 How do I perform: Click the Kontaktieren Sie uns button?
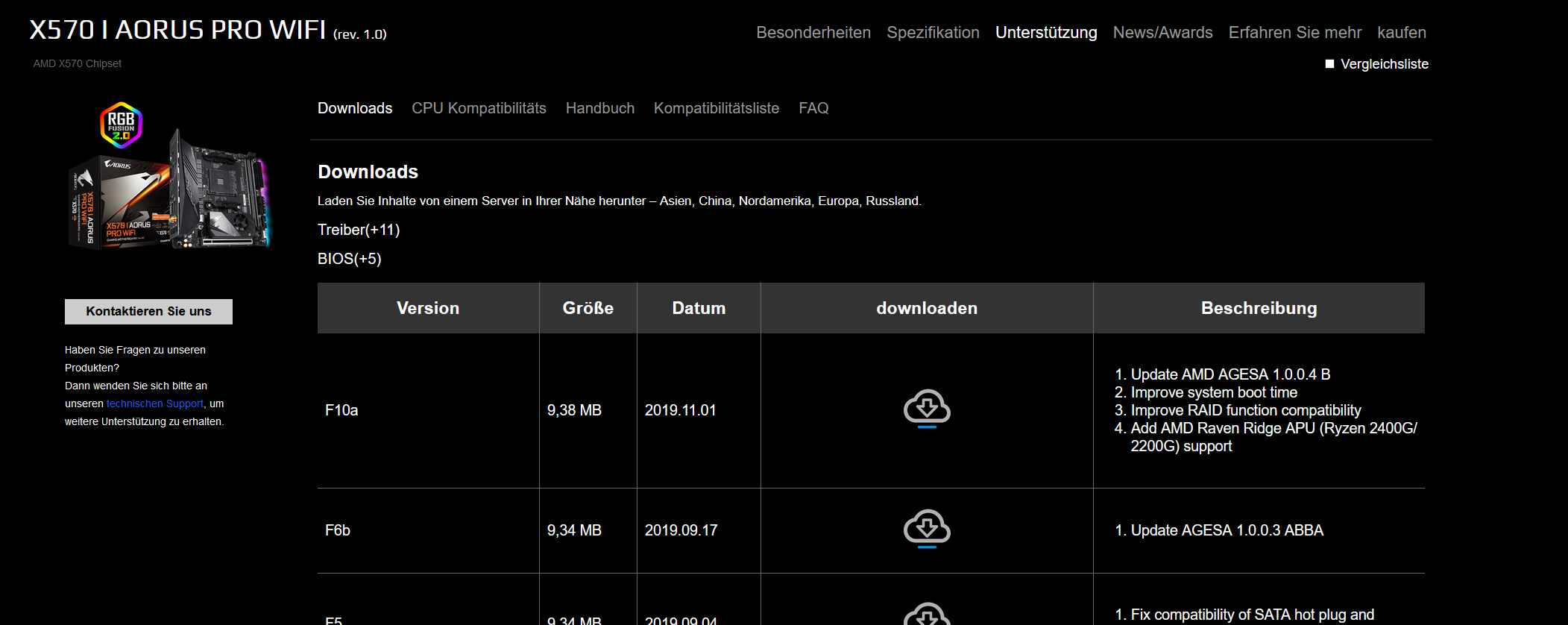click(x=148, y=312)
